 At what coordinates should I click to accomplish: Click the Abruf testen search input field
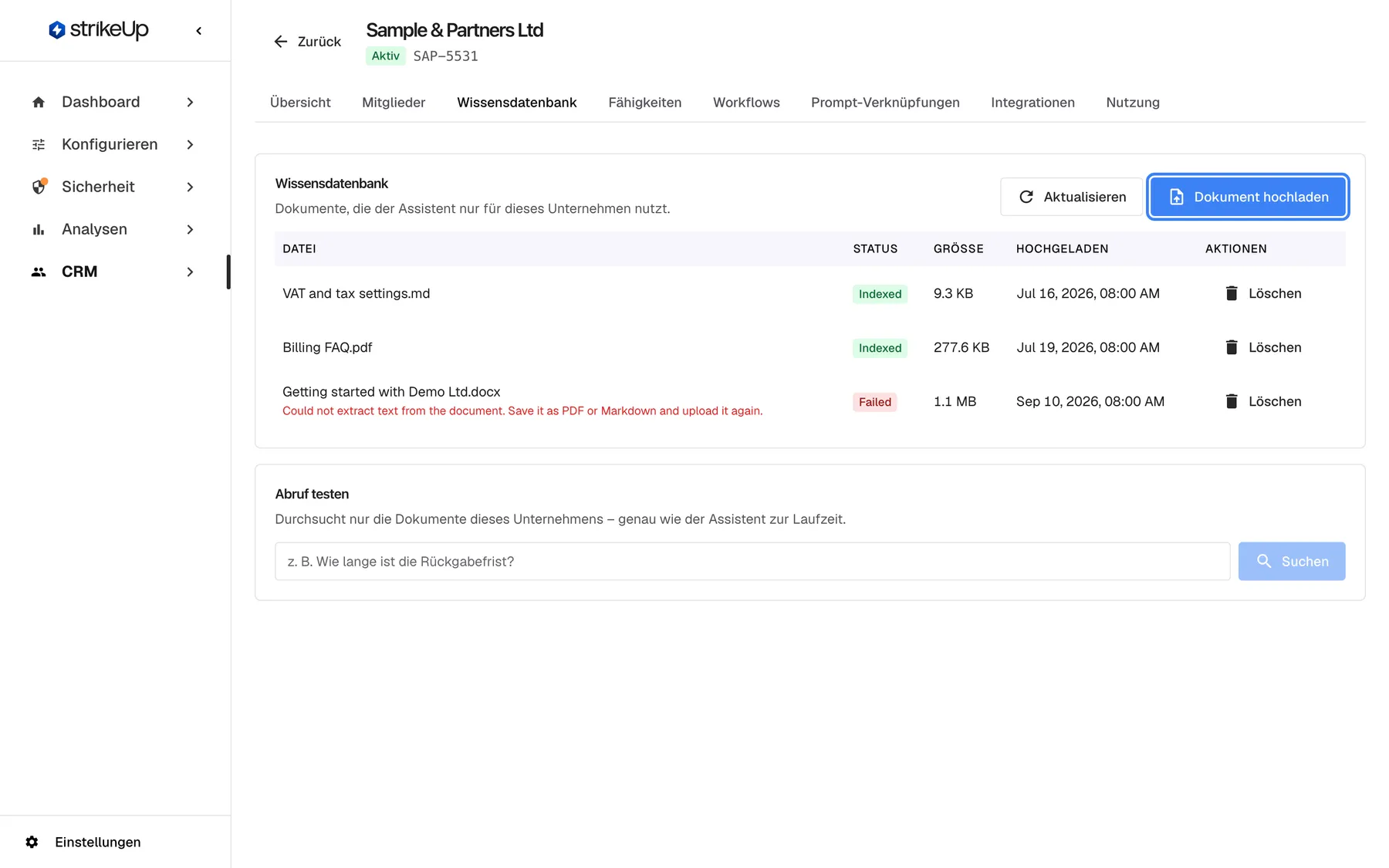pyautogui.click(x=752, y=561)
